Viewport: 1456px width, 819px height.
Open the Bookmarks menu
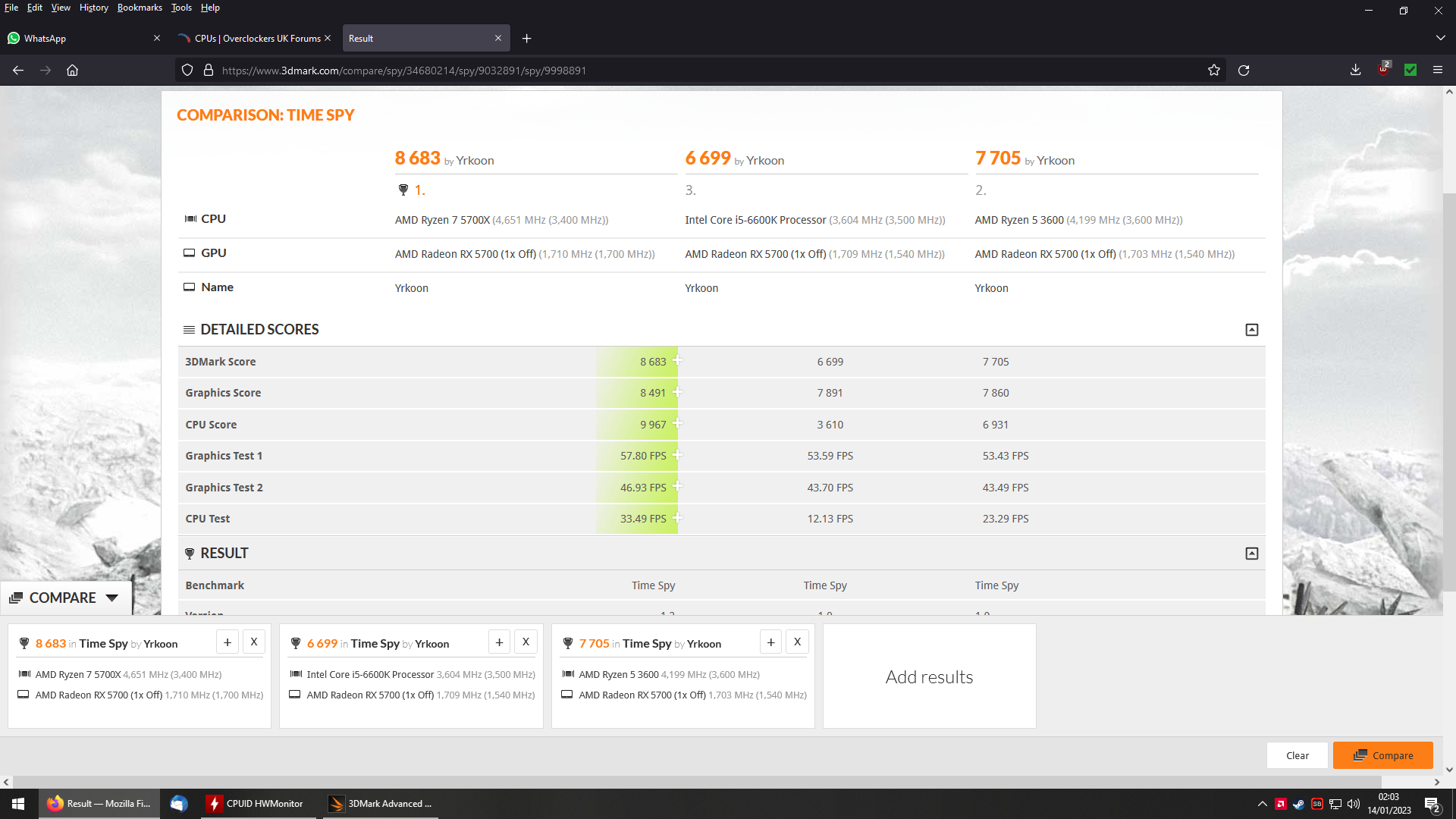click(140, 8)
